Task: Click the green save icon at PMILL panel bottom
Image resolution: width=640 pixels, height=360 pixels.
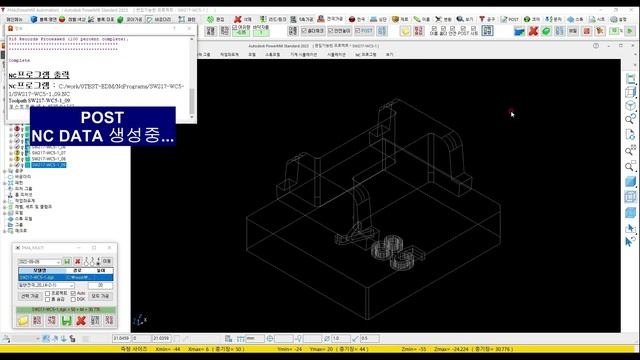Action: coord(67,320)
